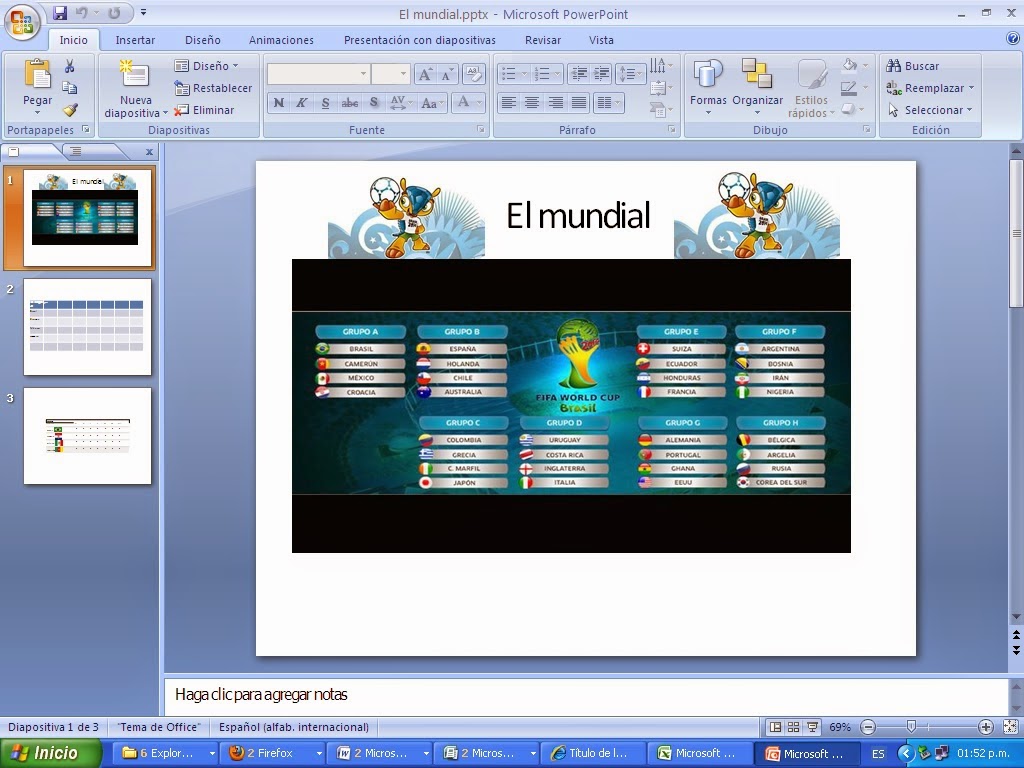Select the Format Painter brush

pyautogui.click(x=70, y=110)
